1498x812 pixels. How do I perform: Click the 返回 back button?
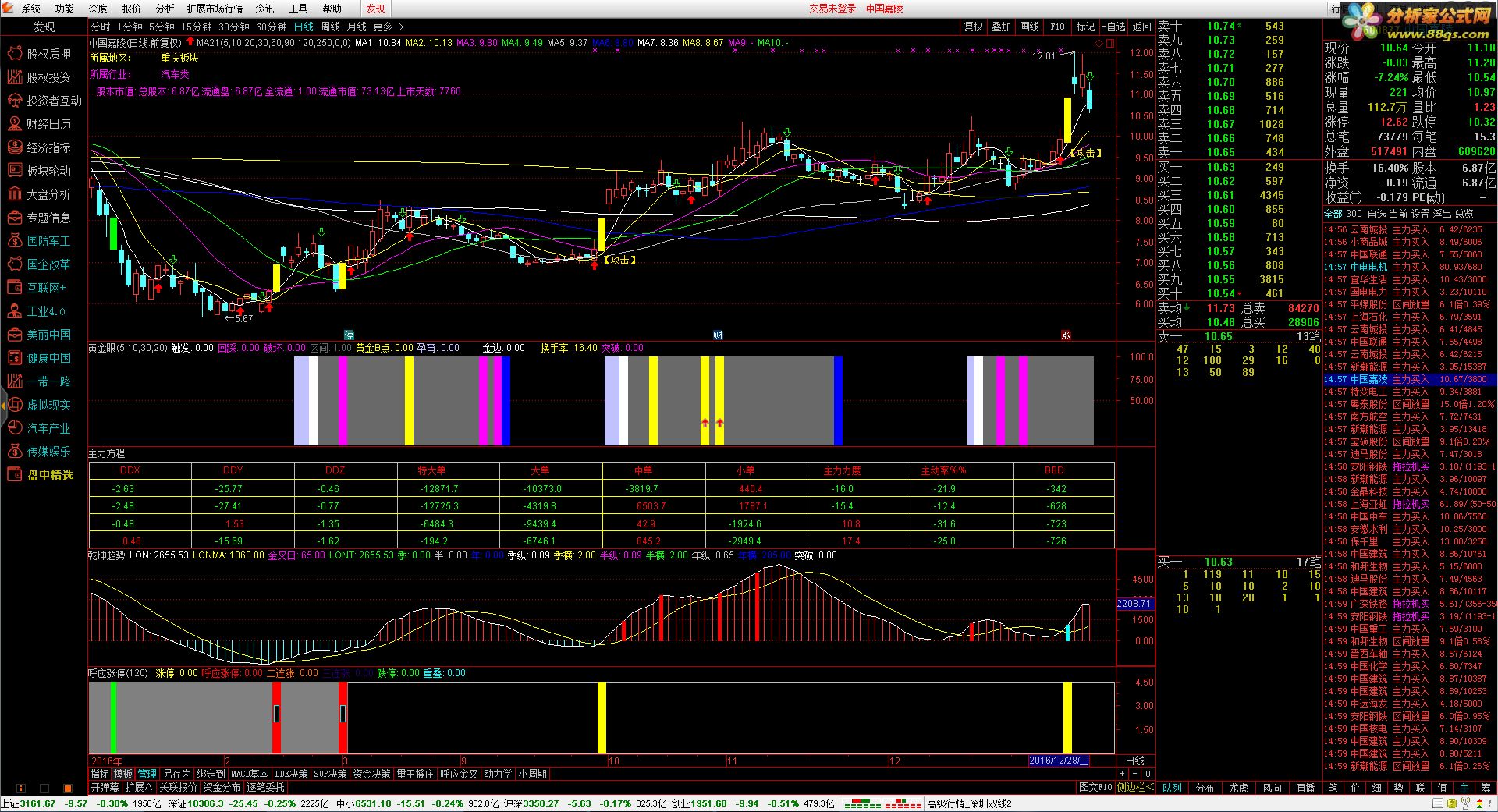pos(1141,27)
